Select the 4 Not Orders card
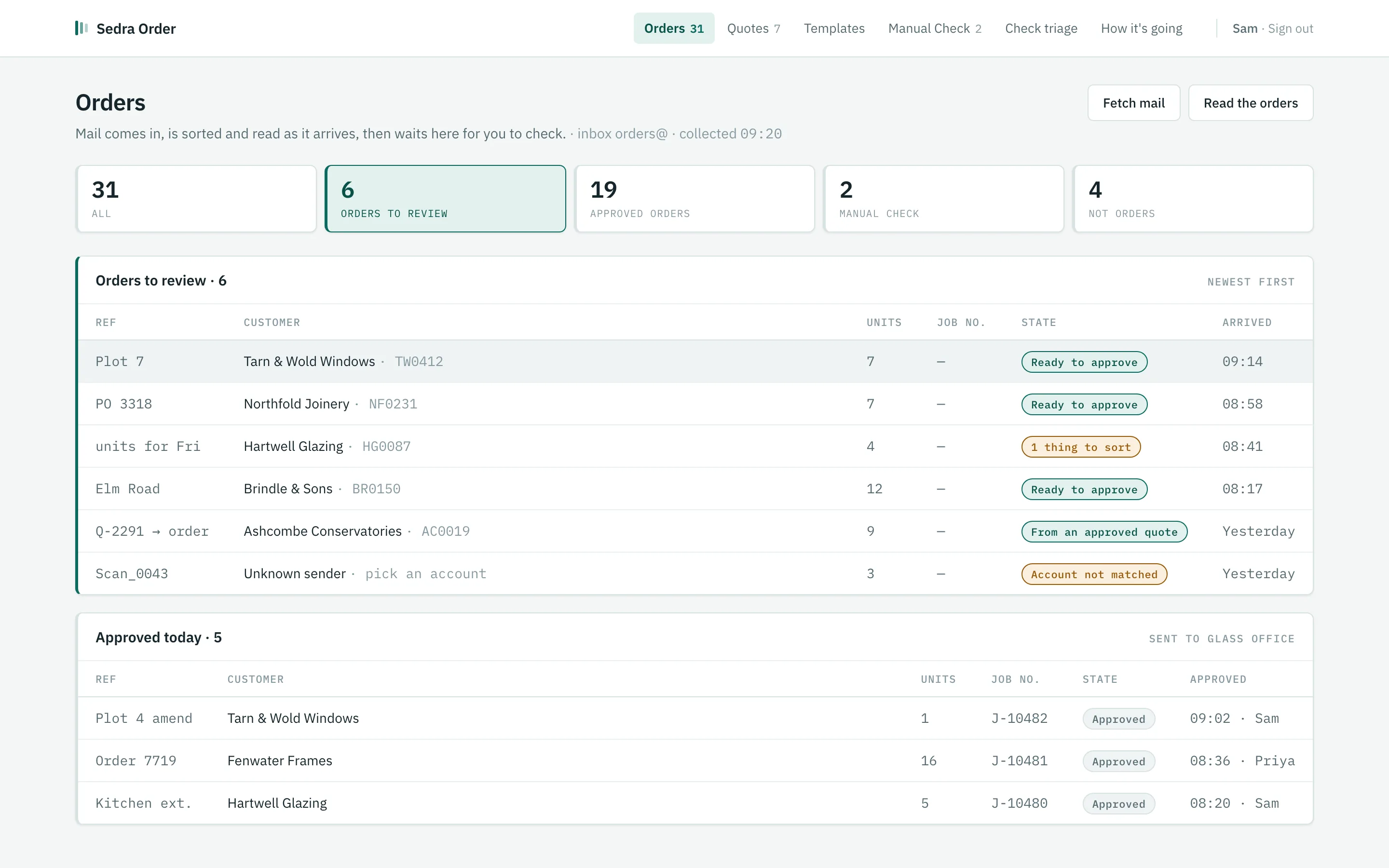The width and height of the screenshot is (1389, 868). pyautogui.click(x=1193, y=199)
